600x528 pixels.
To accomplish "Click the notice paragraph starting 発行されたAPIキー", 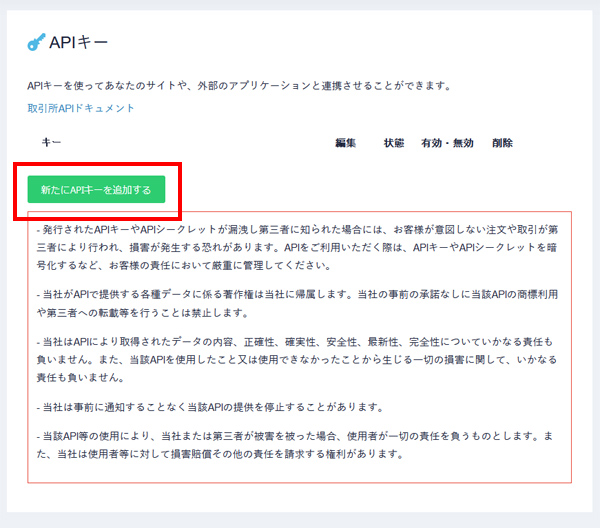I will [297, 247].
